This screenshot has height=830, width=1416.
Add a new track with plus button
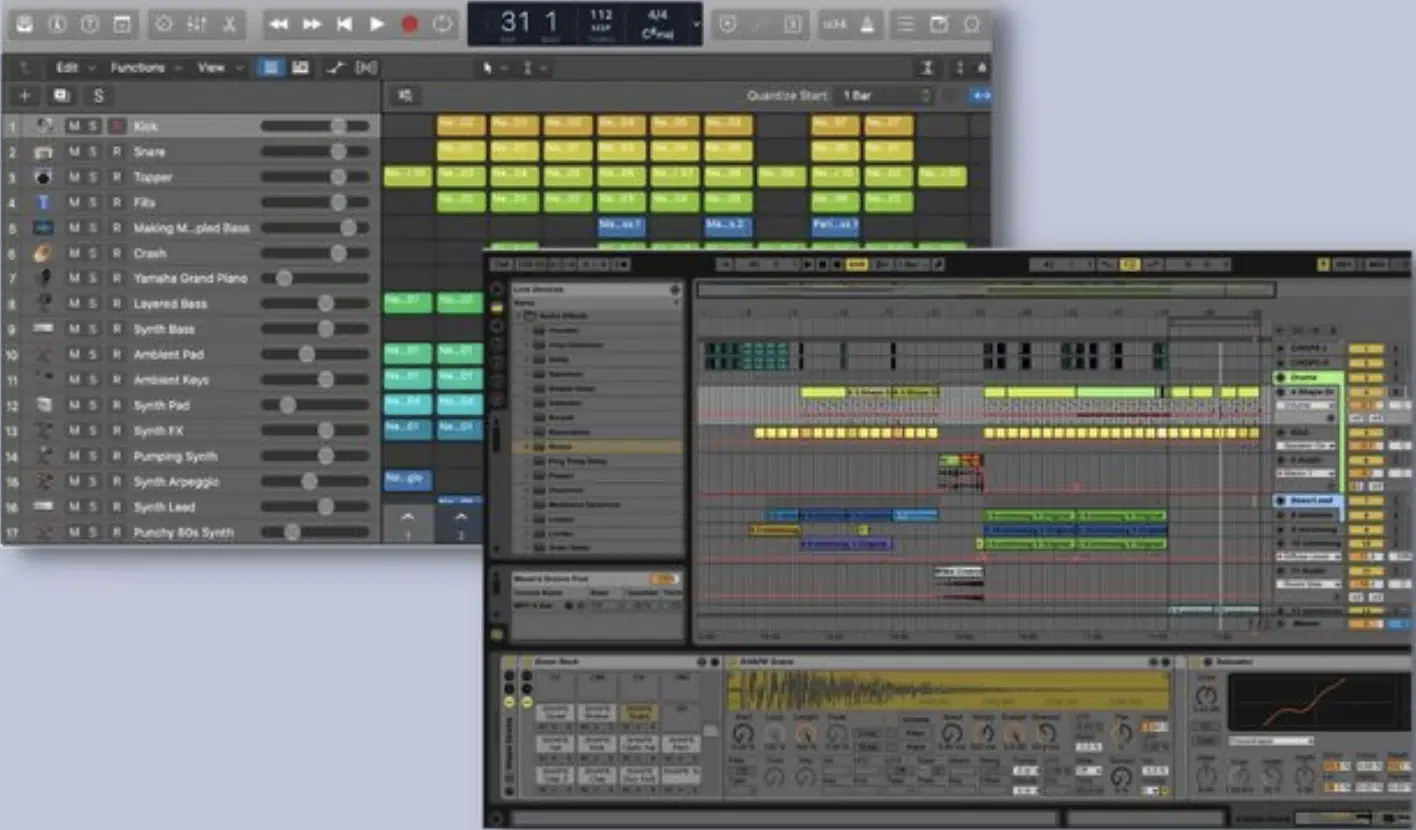click(x=25, y=96)
